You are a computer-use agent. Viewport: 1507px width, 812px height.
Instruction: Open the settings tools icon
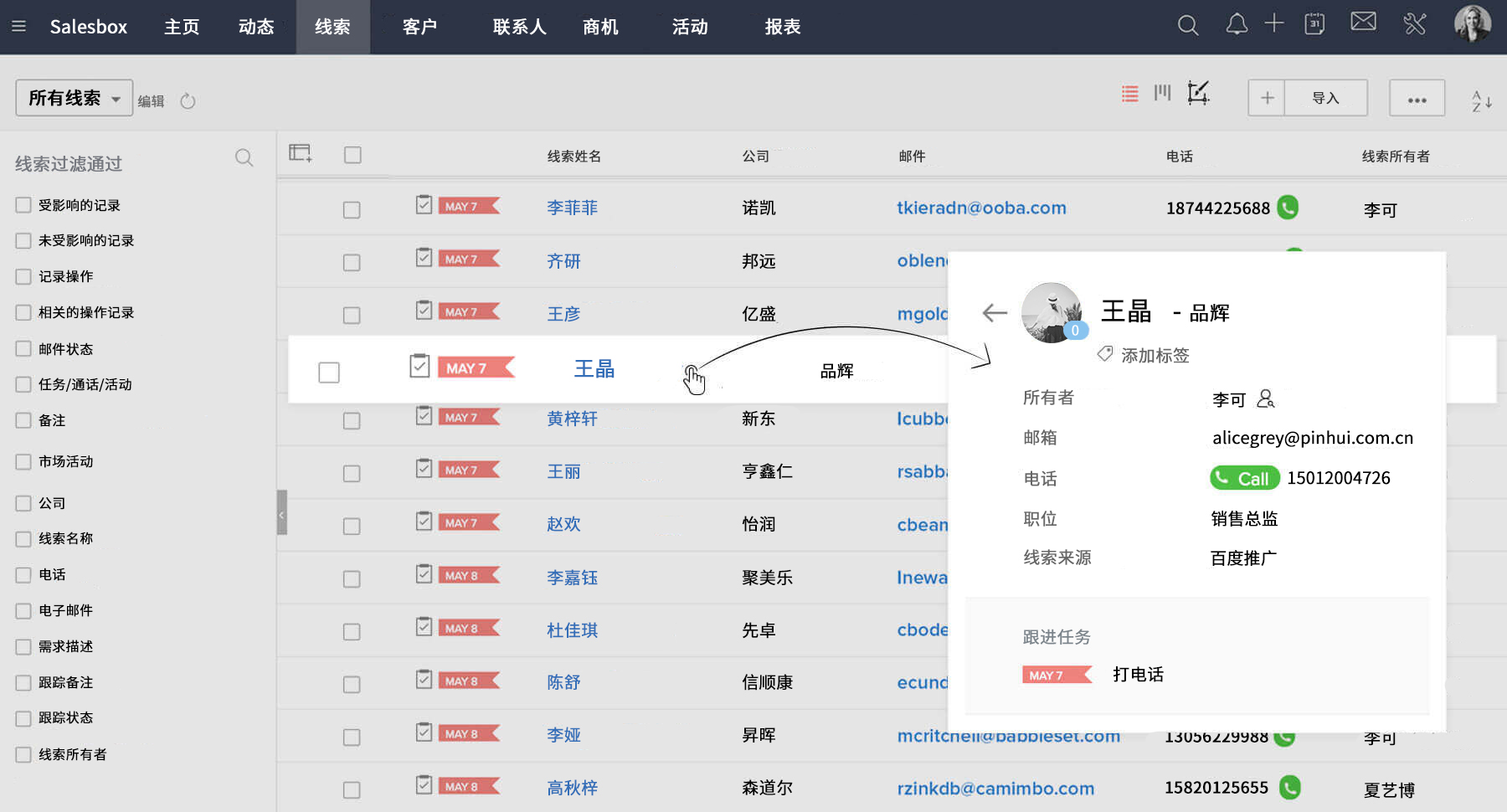click(x=1414, y=24)
